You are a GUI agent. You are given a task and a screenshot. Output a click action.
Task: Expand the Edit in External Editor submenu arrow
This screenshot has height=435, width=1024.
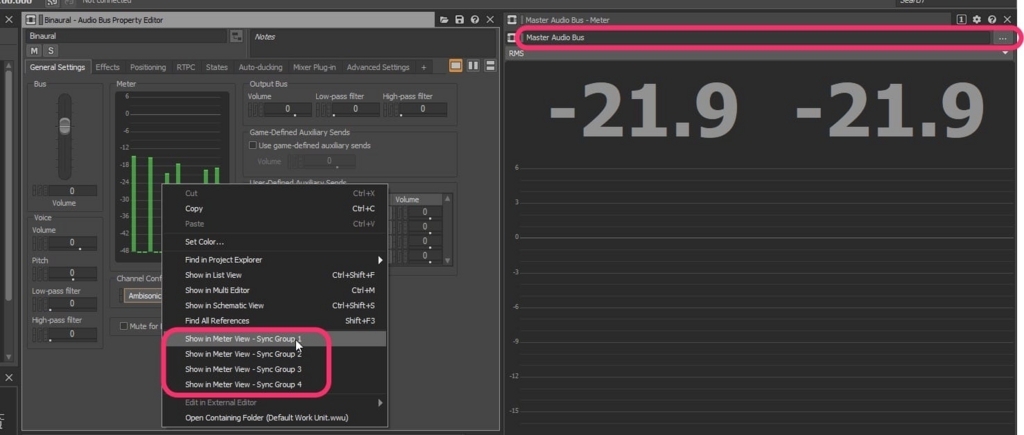click(x=380, y=403)
